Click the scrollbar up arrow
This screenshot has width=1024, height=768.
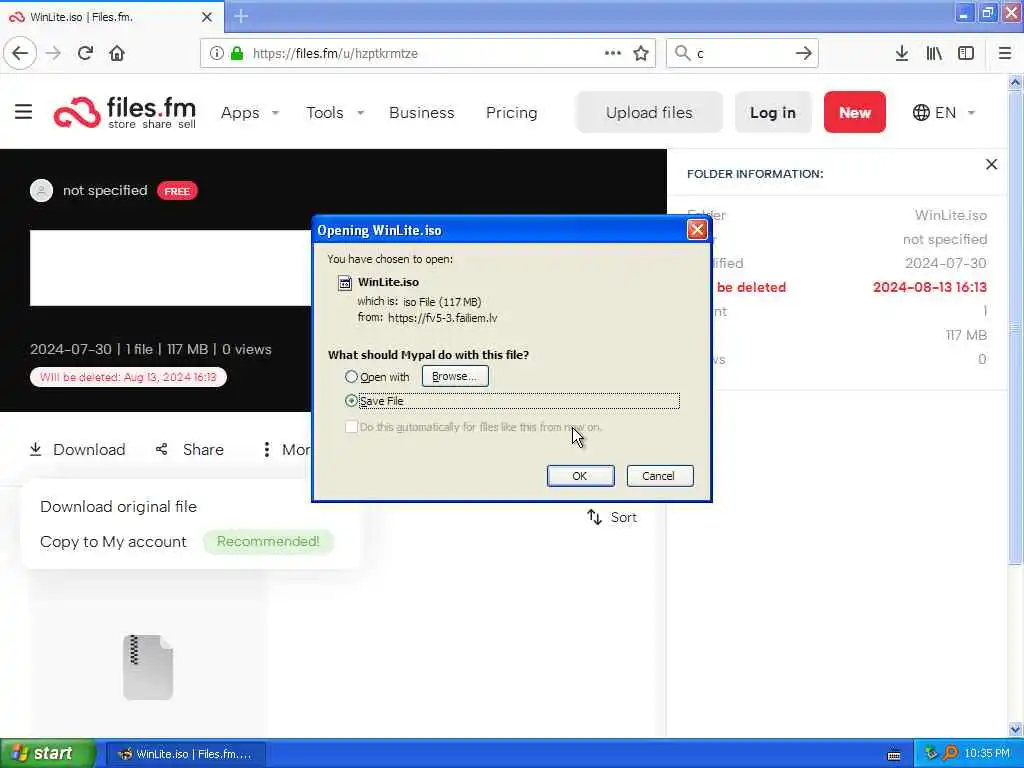click(x=1015, y=82)
